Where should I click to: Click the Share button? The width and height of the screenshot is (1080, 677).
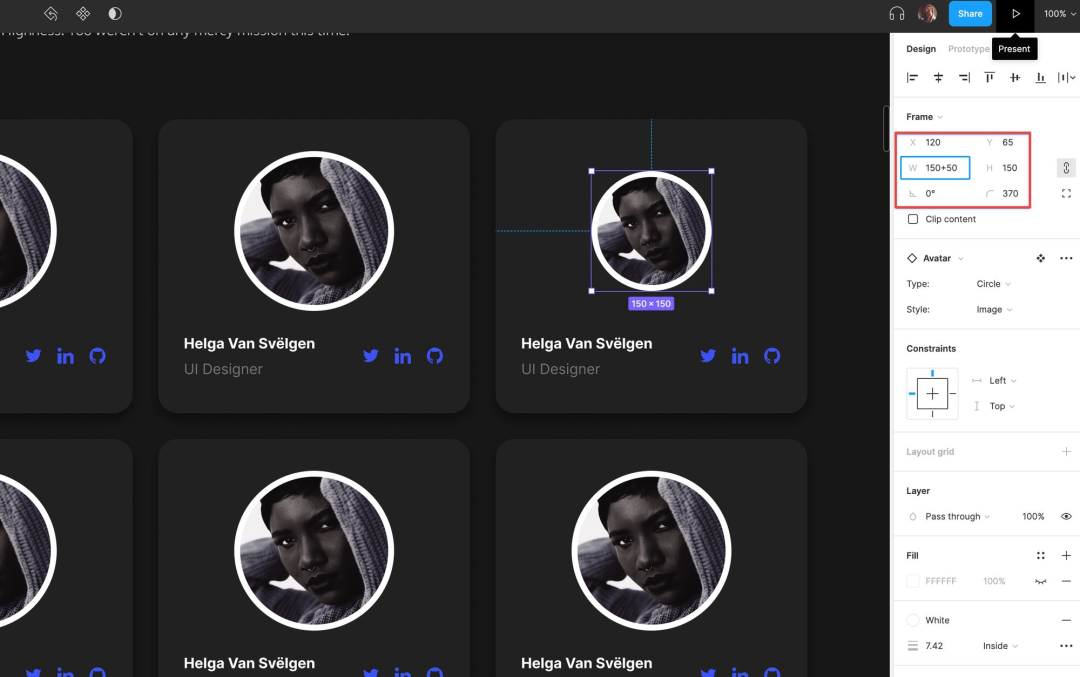point(970,14)
